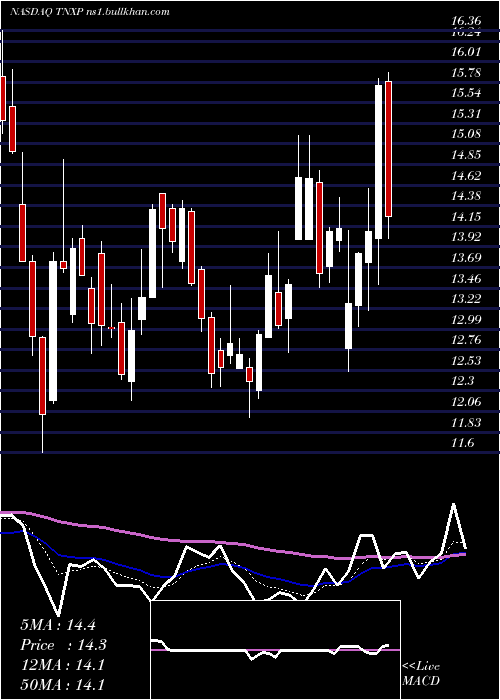This screenshot has width=500, height=700.
Task: Click the 5MA : 14.4 readout
Action: pyautogui.click(x=58, y=625)
